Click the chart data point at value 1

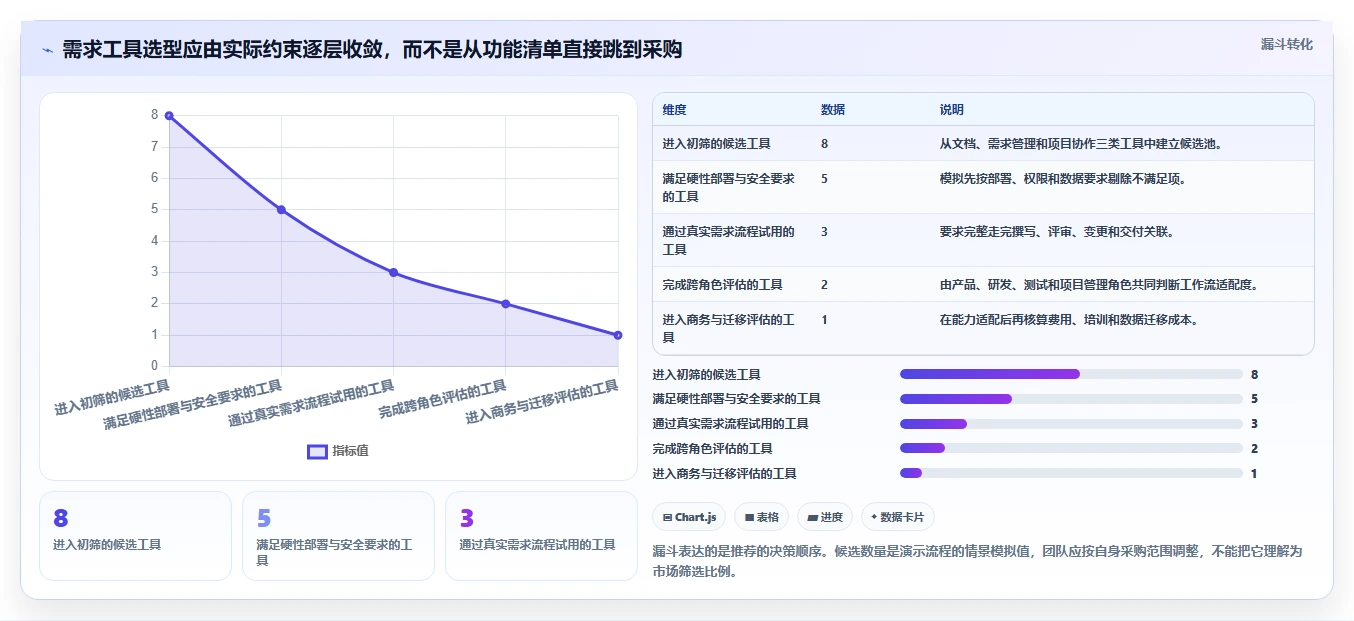tap(617, 335)
